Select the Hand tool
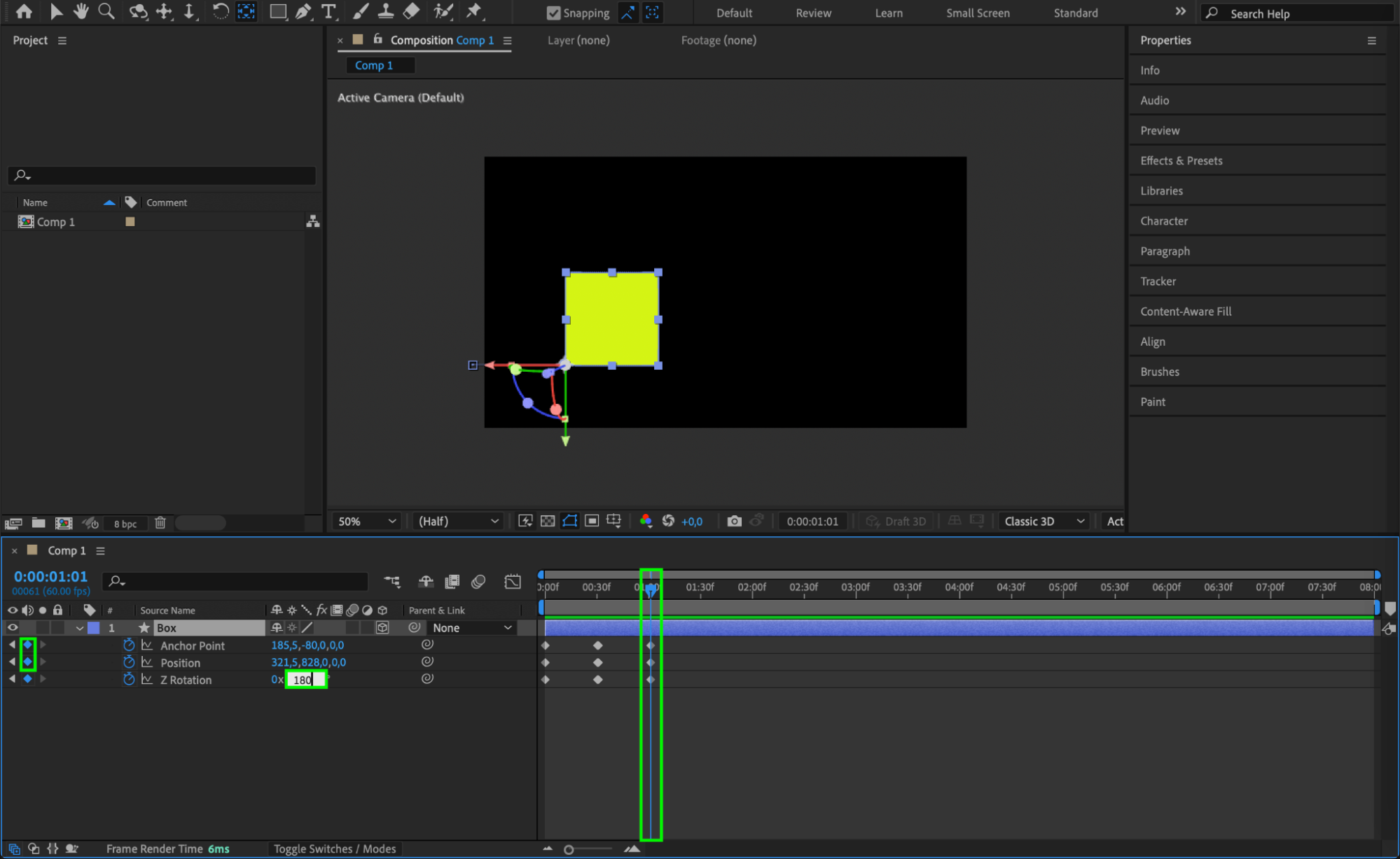 [81, 12]
